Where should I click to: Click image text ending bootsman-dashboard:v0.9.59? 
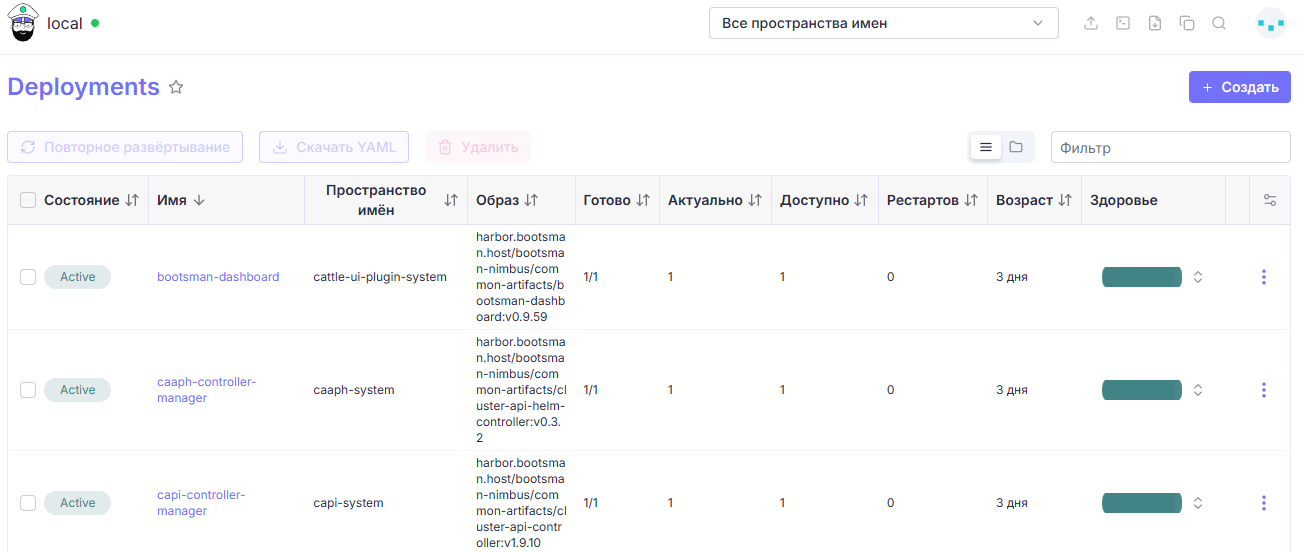[520, 277]
